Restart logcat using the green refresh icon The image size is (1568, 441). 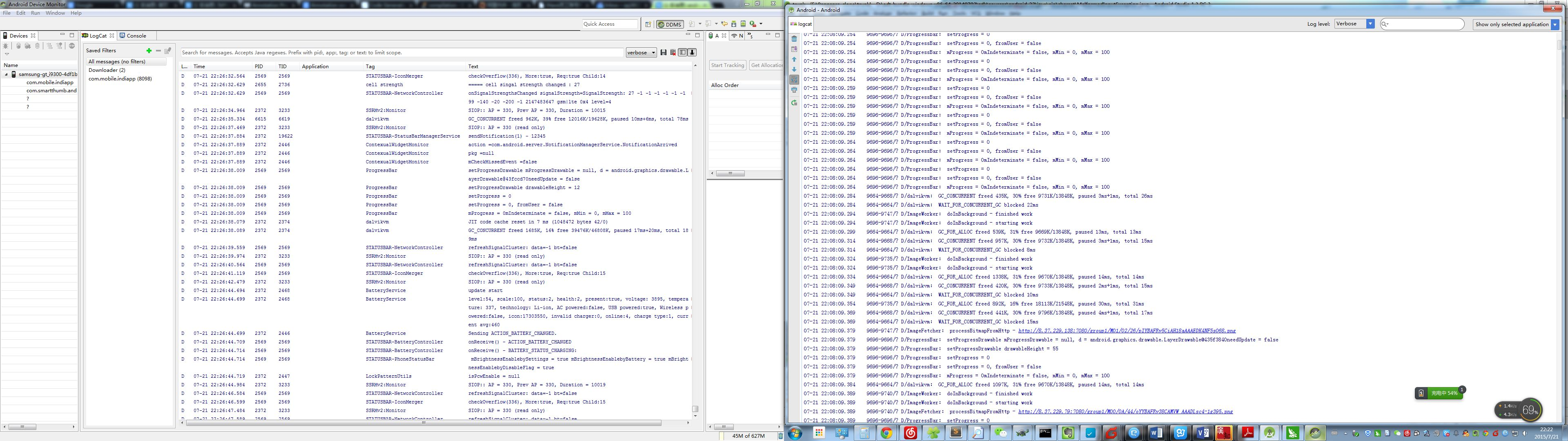pos(794,103)
